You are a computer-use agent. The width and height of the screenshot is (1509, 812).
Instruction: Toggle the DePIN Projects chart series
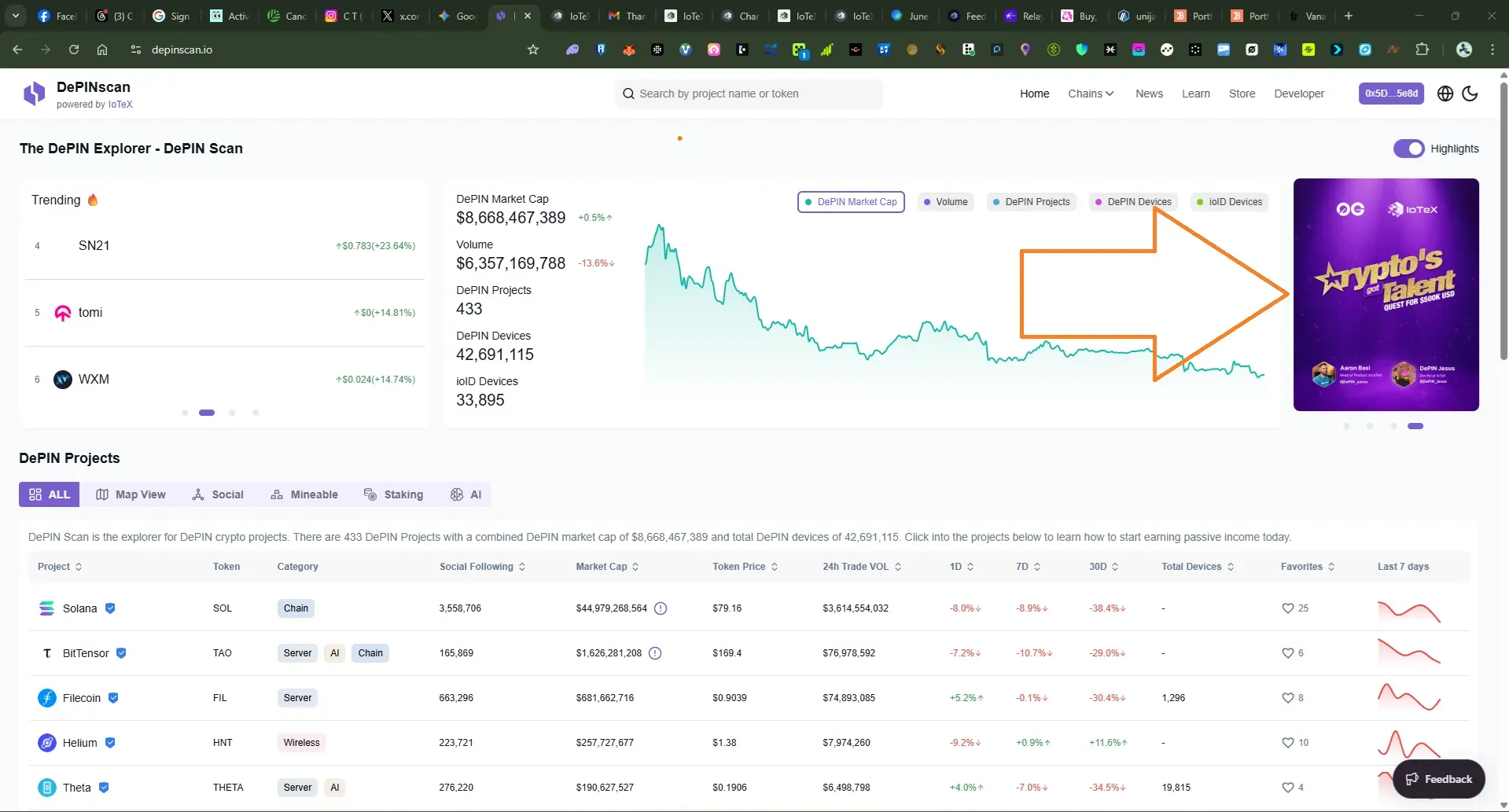tap(1031, 202)
